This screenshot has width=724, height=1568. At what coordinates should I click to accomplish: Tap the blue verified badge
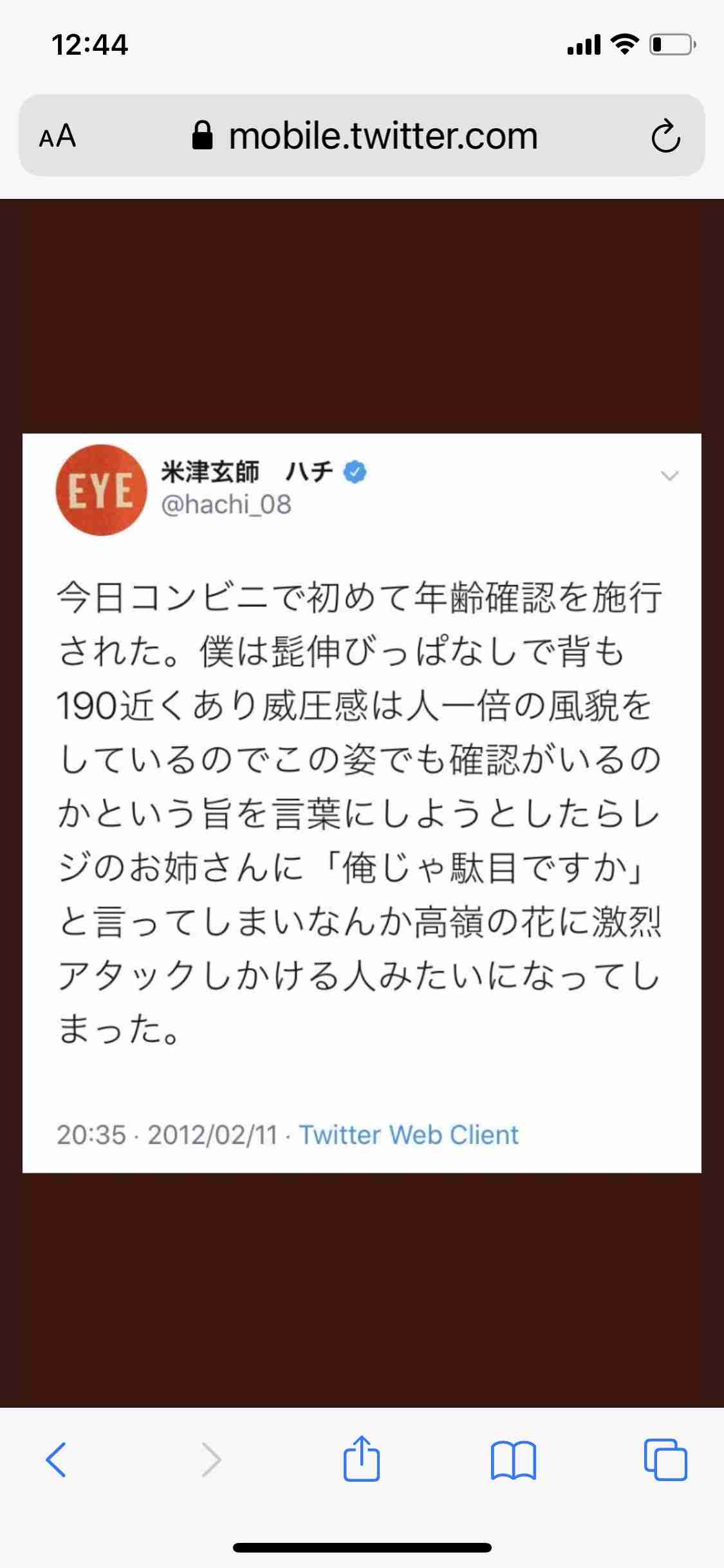pyautogui.click(x=355, y=472)
